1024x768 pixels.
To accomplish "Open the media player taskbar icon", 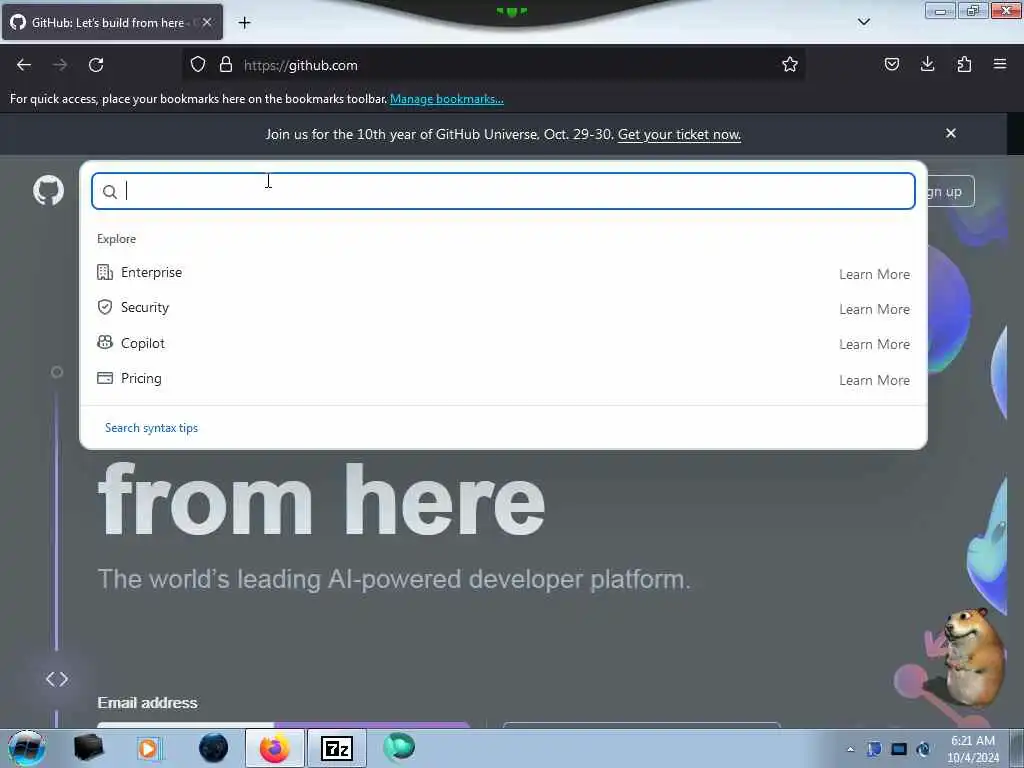I will pos(149,748).
